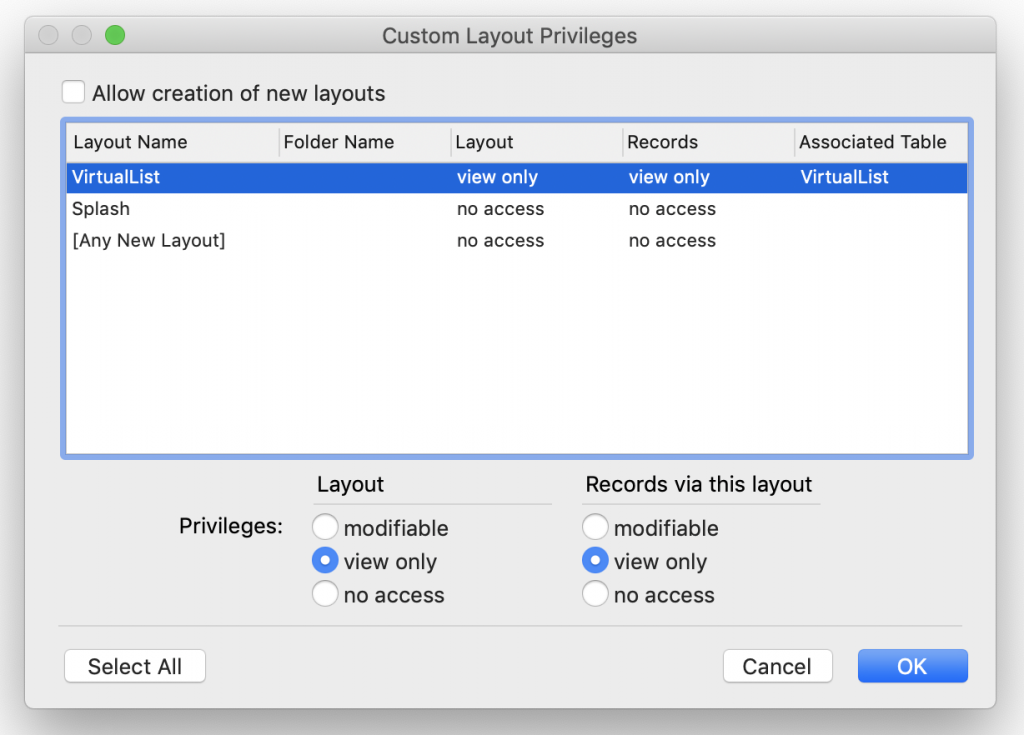
Task: Select the "no access" Layout privilege
Action: tap(325, 594)
